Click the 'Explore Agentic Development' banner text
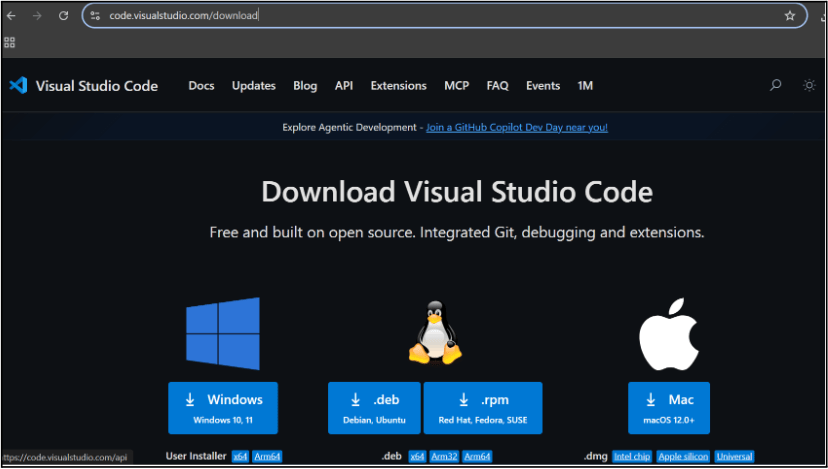Image resolution: width=828 pixels, height=469 pixels. click(x=349, y=127)
